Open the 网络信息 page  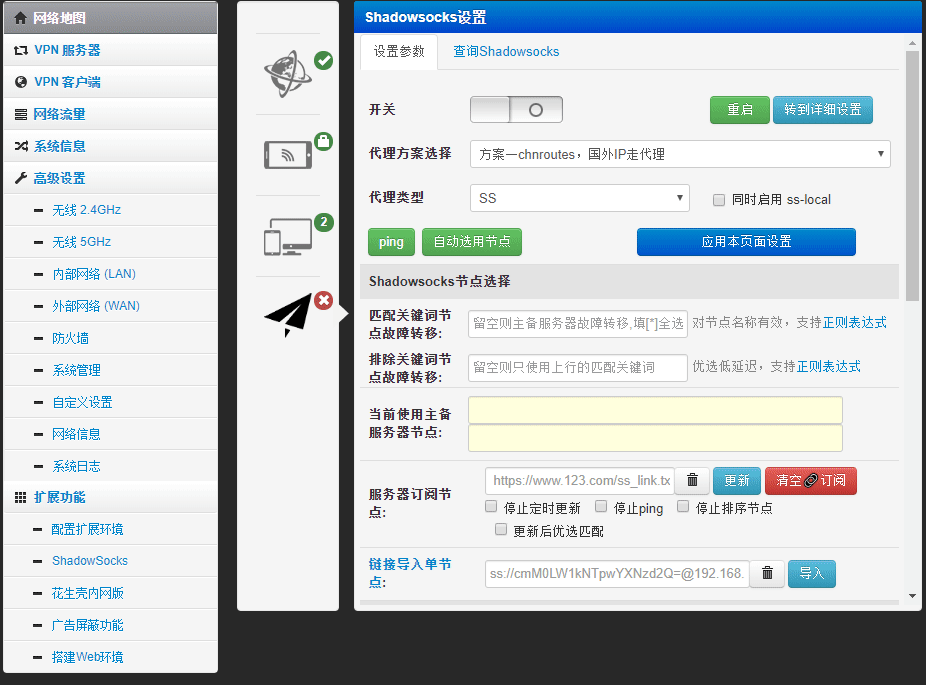click(x=111, y=434)
